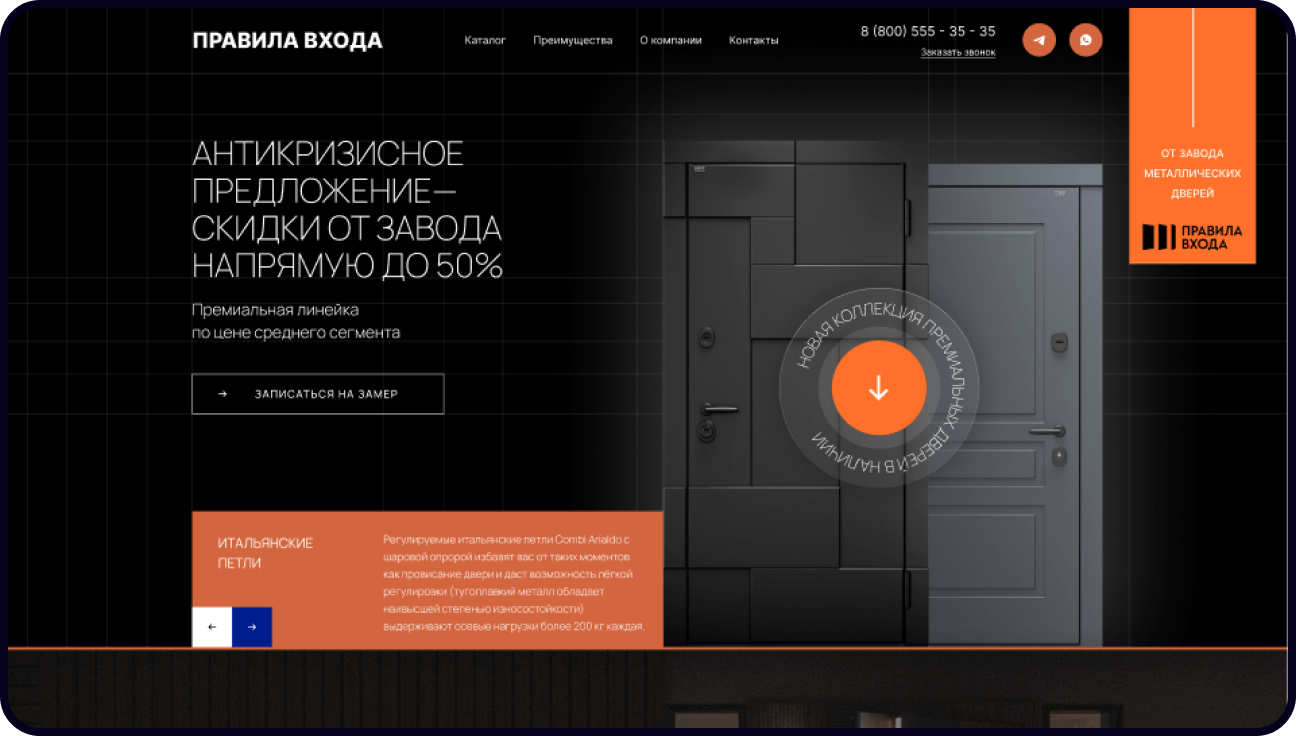Open the Telegram icon in the header
This screenshot has height=736, width=1296.
(1039, 40)
